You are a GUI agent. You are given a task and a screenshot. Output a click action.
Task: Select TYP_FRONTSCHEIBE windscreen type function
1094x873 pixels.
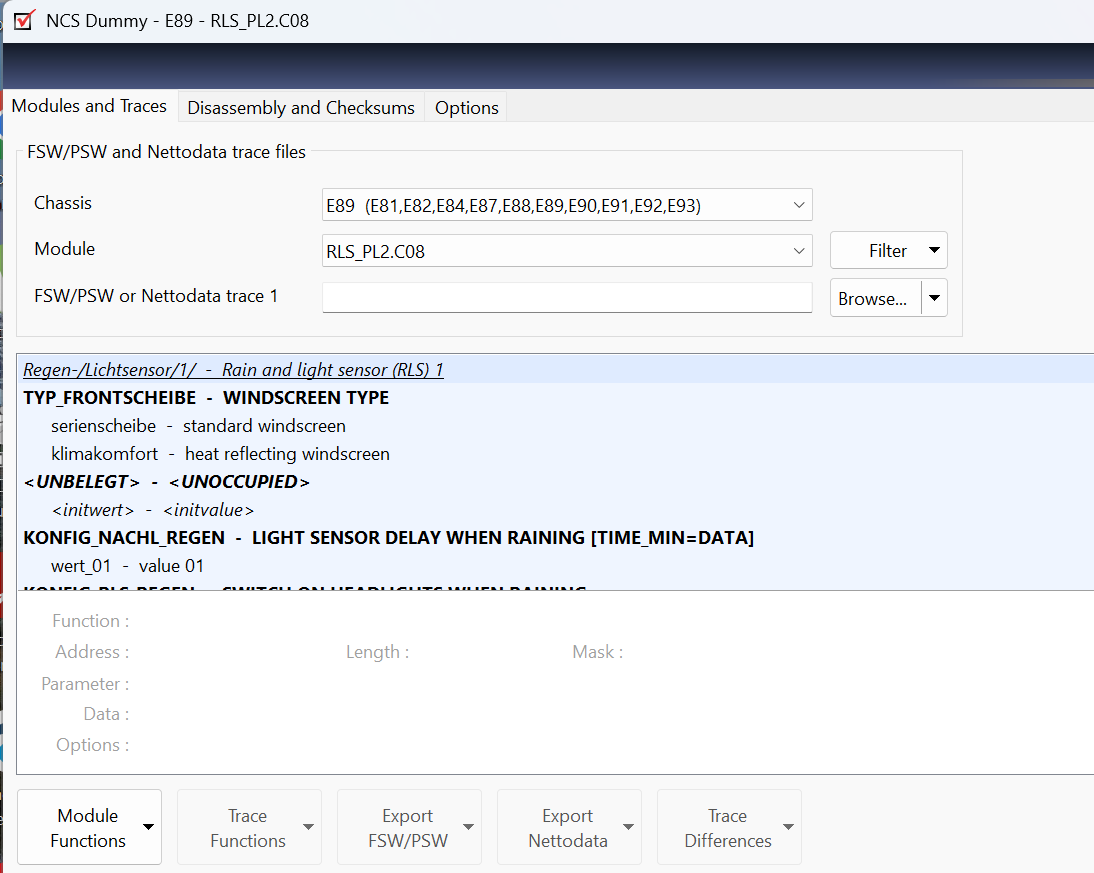pos(206,398)
